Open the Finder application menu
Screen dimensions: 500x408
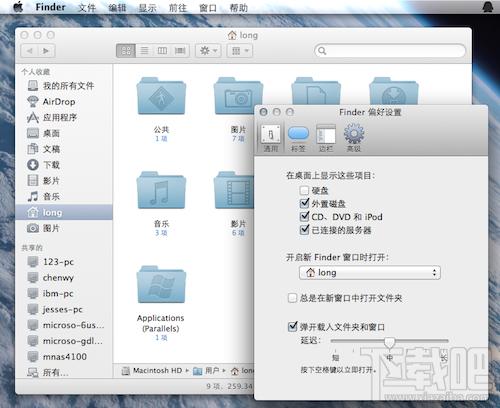click(x=50, y=7)
